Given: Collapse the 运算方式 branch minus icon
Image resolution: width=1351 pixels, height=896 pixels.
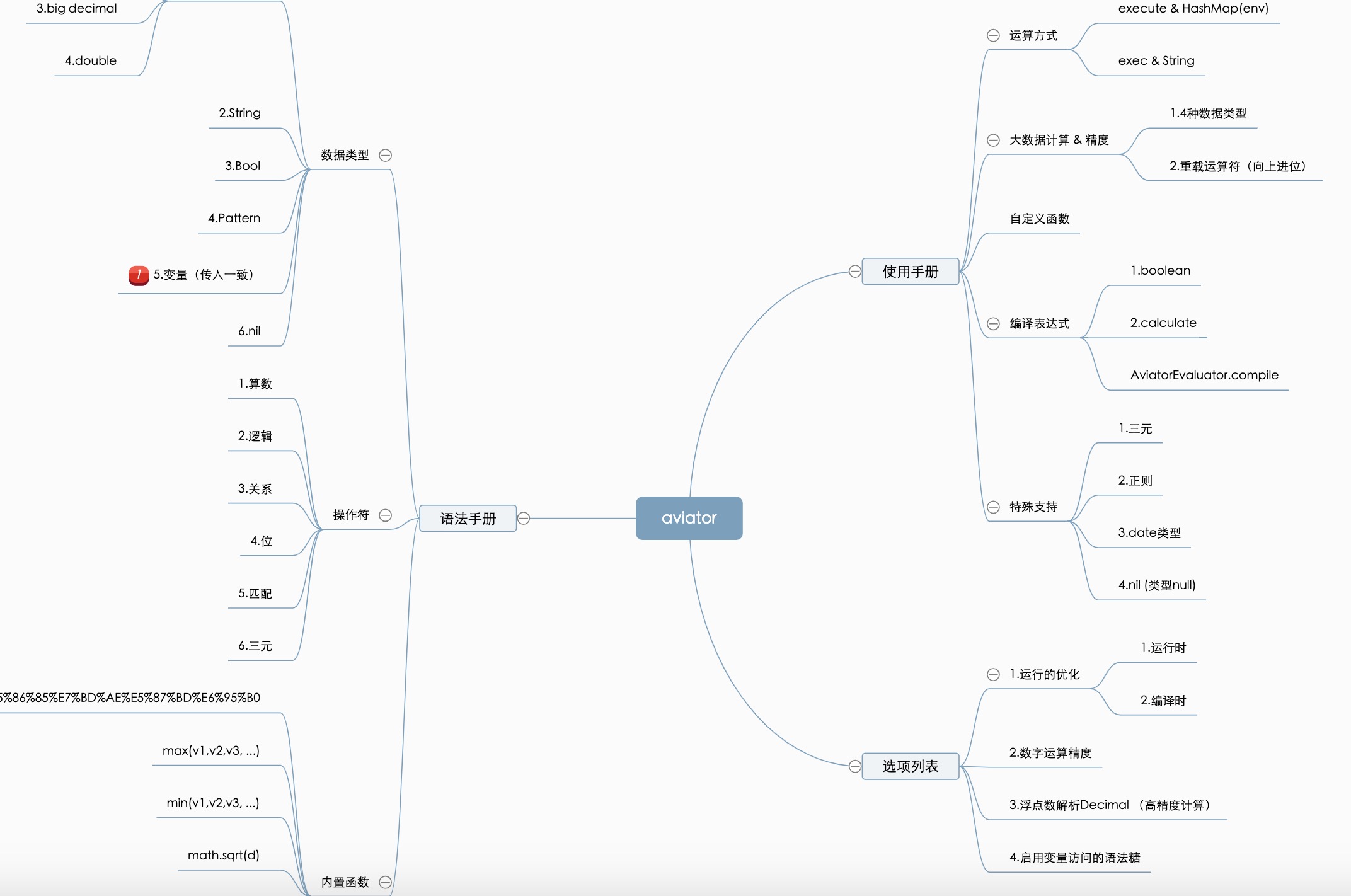Looking at the screenshot, I should coord(994,36).
